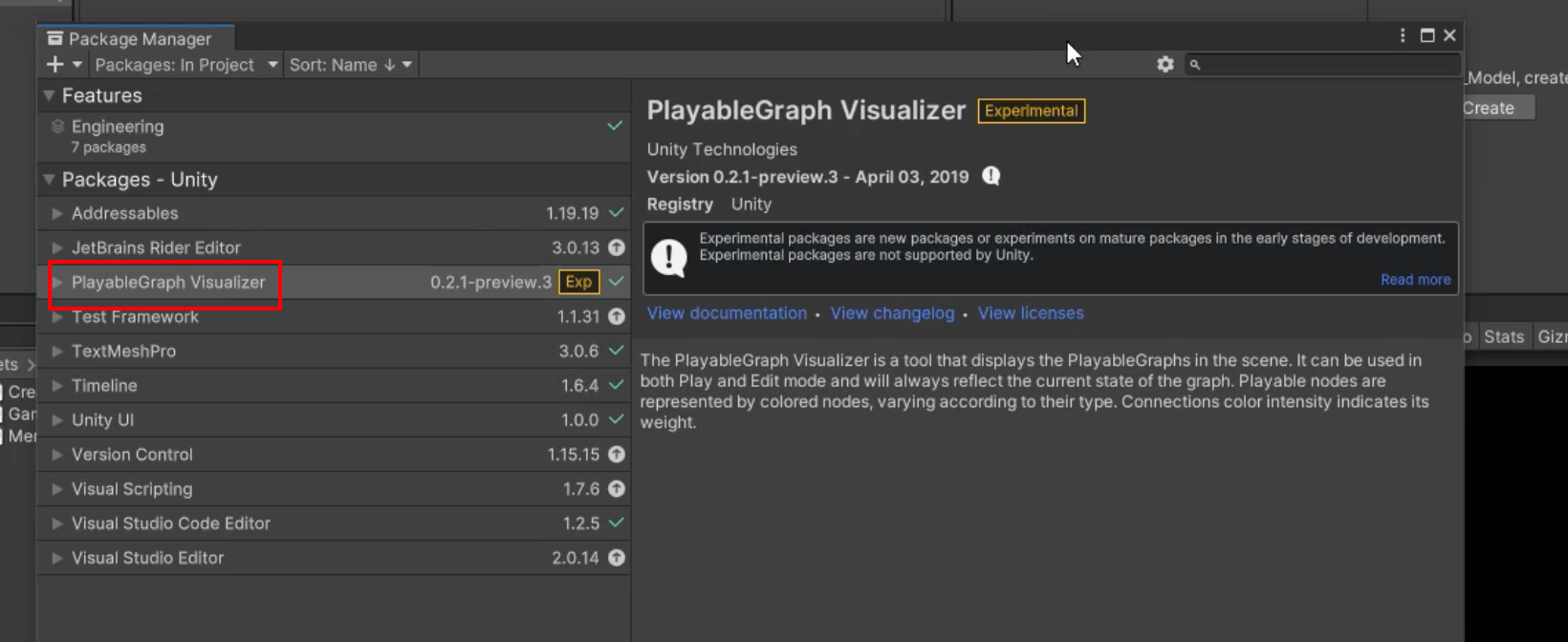Click Visual Studio Editor update icon
Image resolution: width=1568 pixels, height=642 pixels.
617,557
